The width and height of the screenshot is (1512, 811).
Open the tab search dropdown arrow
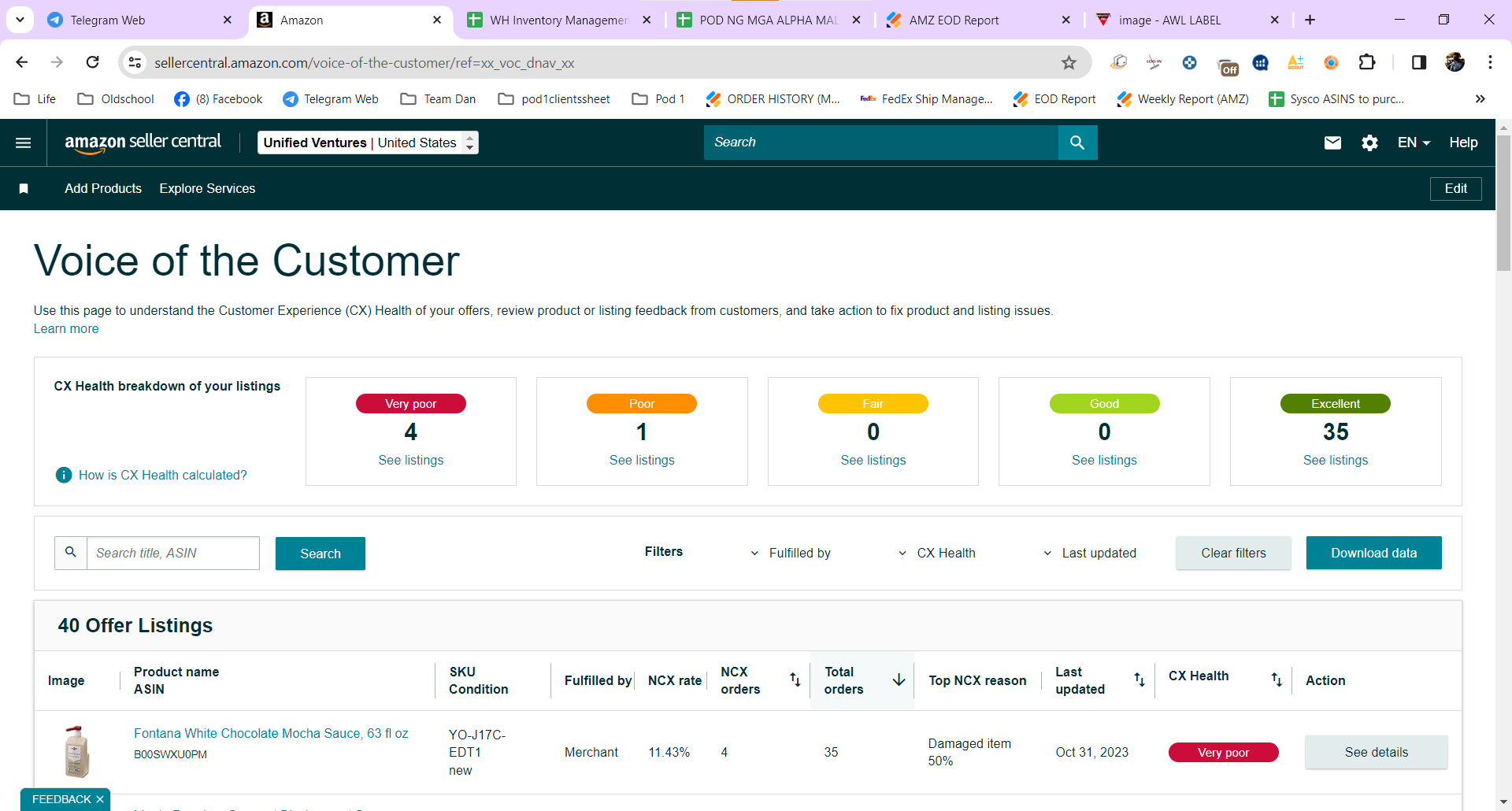[20, 20]
